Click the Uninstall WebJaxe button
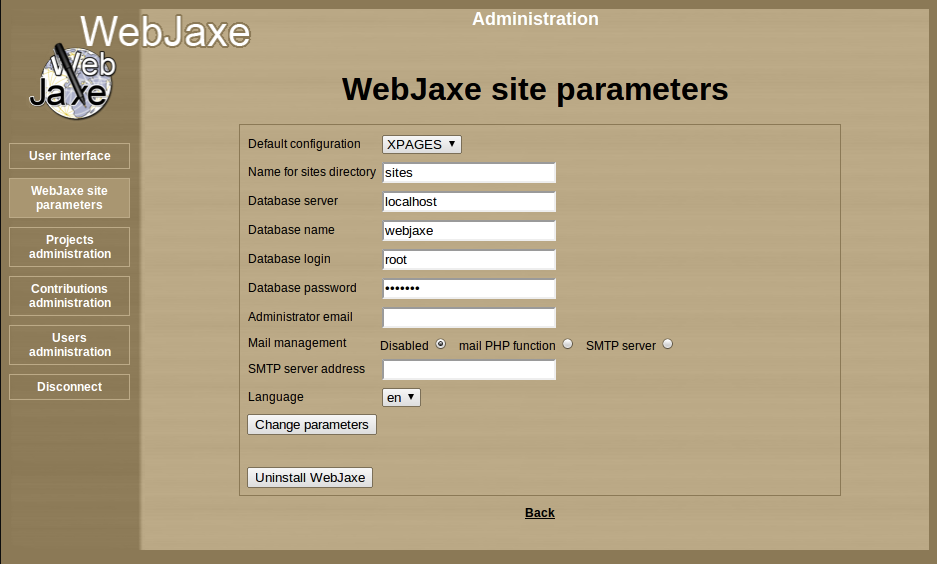This screenshot has width=937, height=564. pos(310,477)
